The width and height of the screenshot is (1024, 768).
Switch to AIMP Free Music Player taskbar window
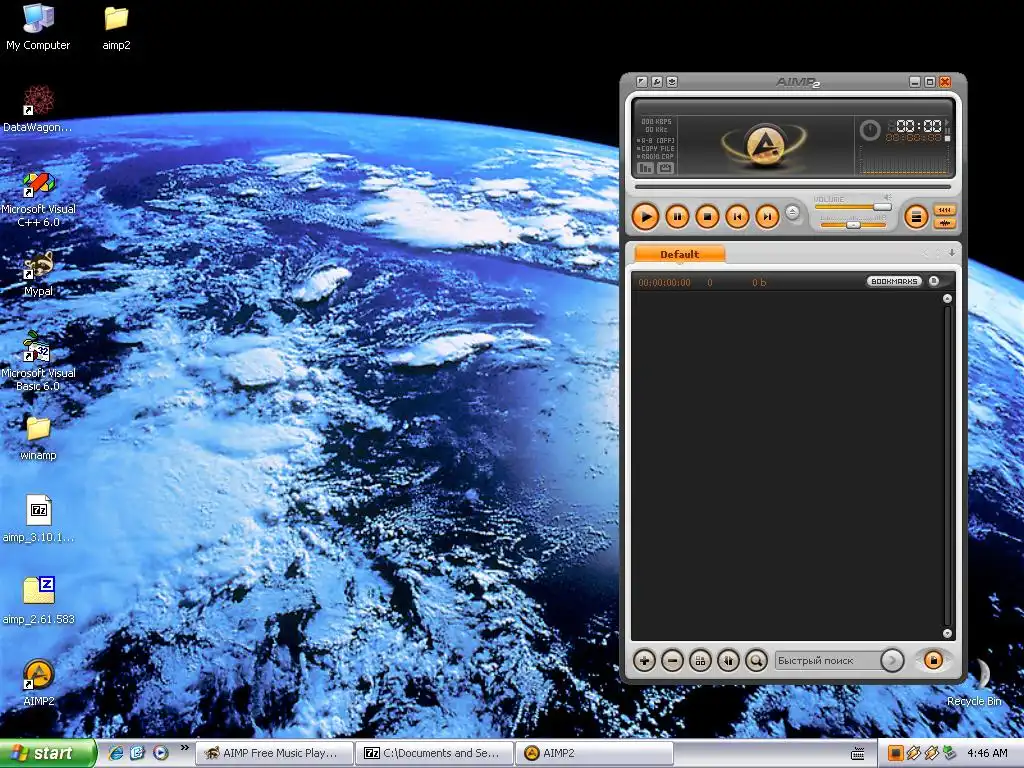point(274,753)
